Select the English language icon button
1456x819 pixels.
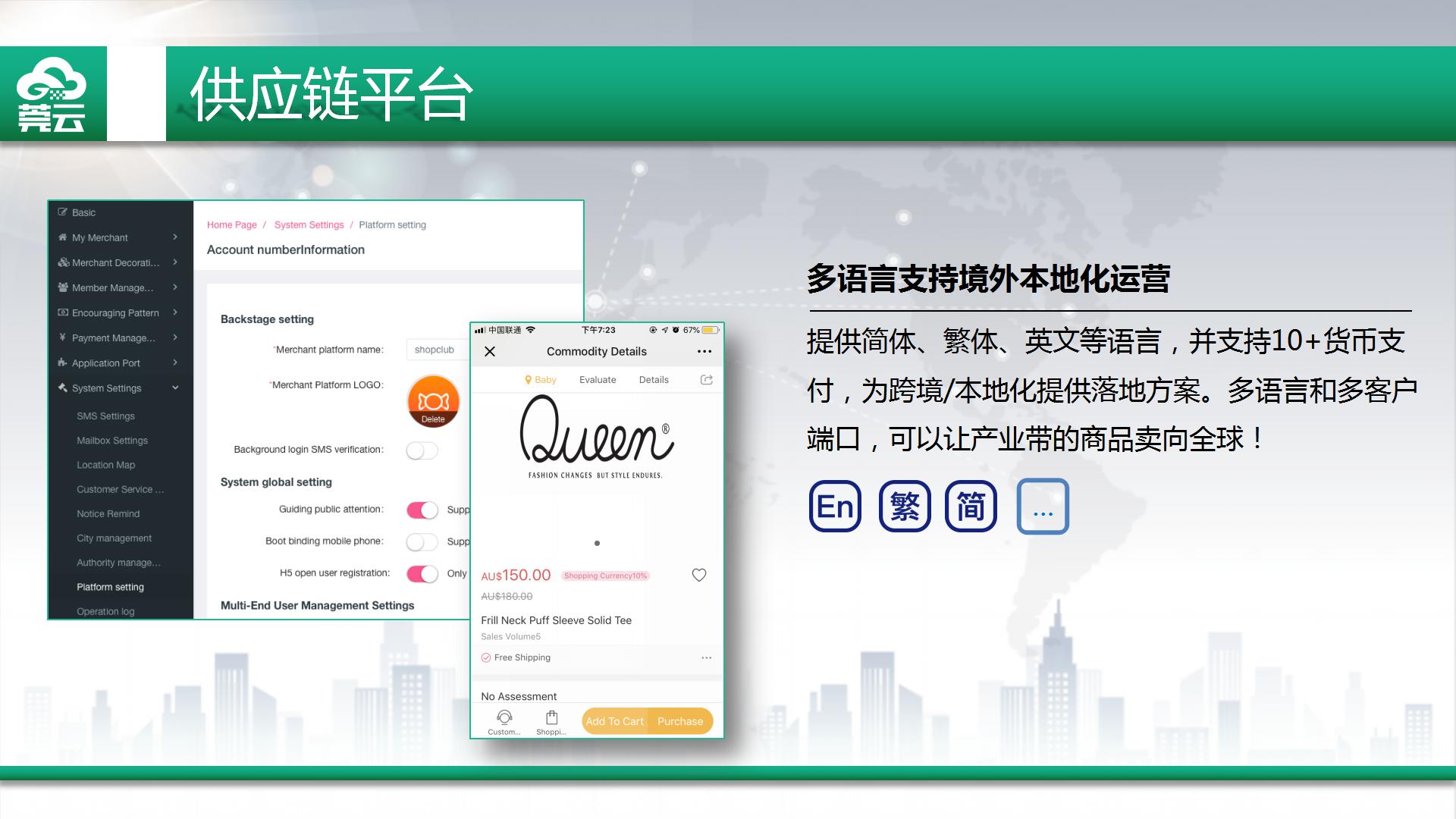832,506
